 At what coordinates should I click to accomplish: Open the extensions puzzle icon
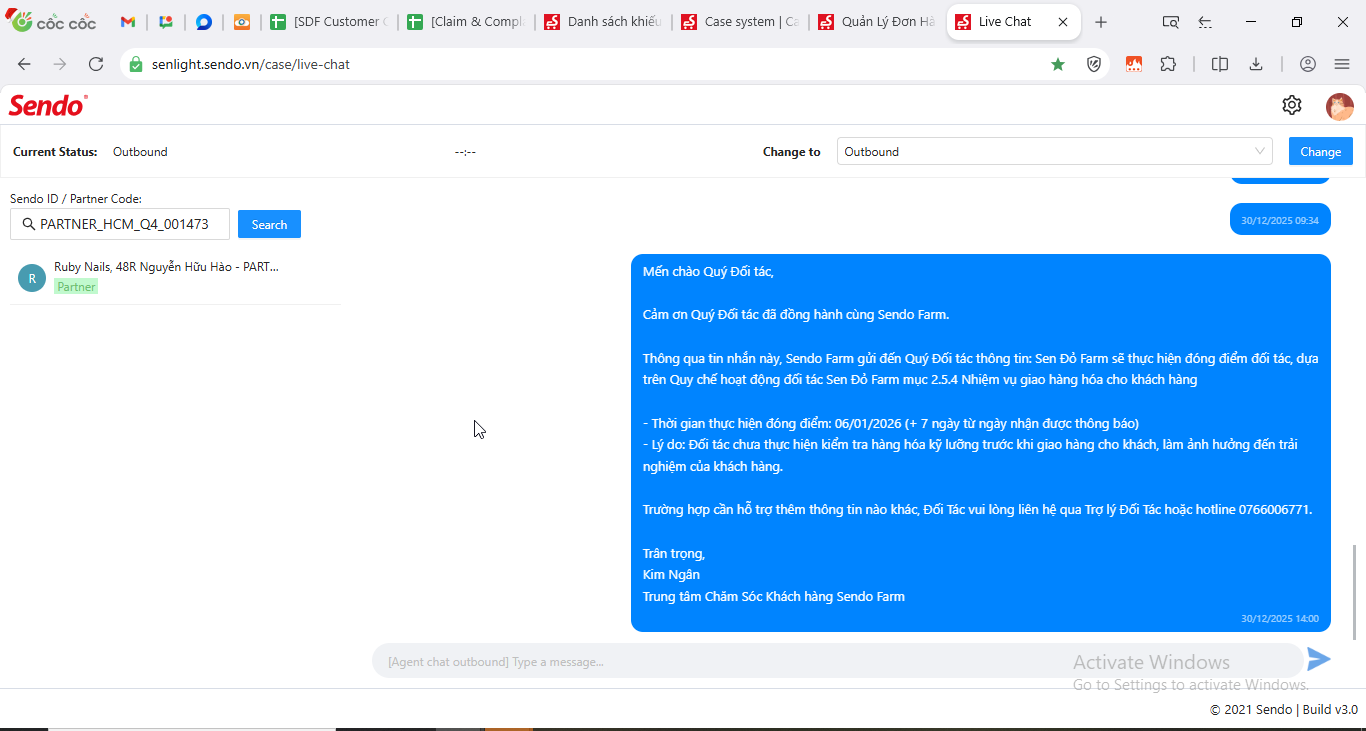click(x=1168, y=64)
